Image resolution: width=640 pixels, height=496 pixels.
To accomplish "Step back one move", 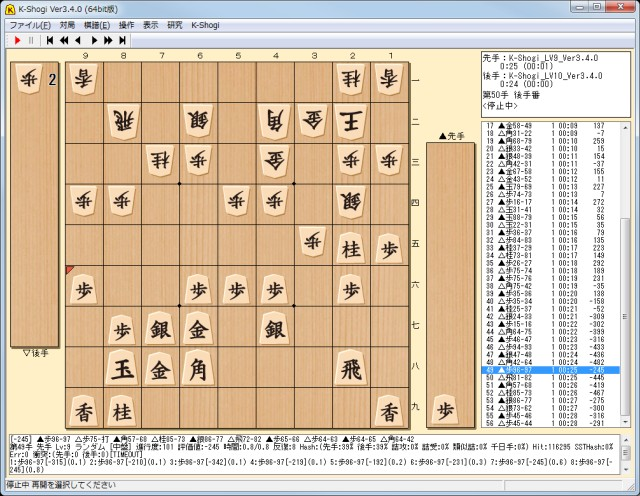I will click(x=78, y=40).
